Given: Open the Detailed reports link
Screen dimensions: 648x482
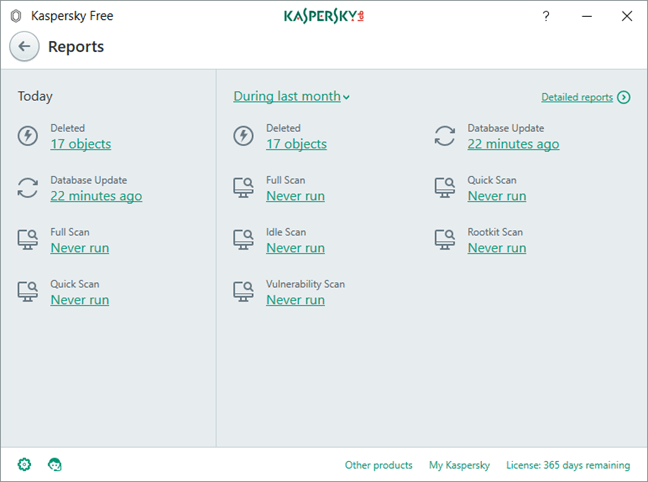Looking at the screenshot, I should tap(577, 97).
